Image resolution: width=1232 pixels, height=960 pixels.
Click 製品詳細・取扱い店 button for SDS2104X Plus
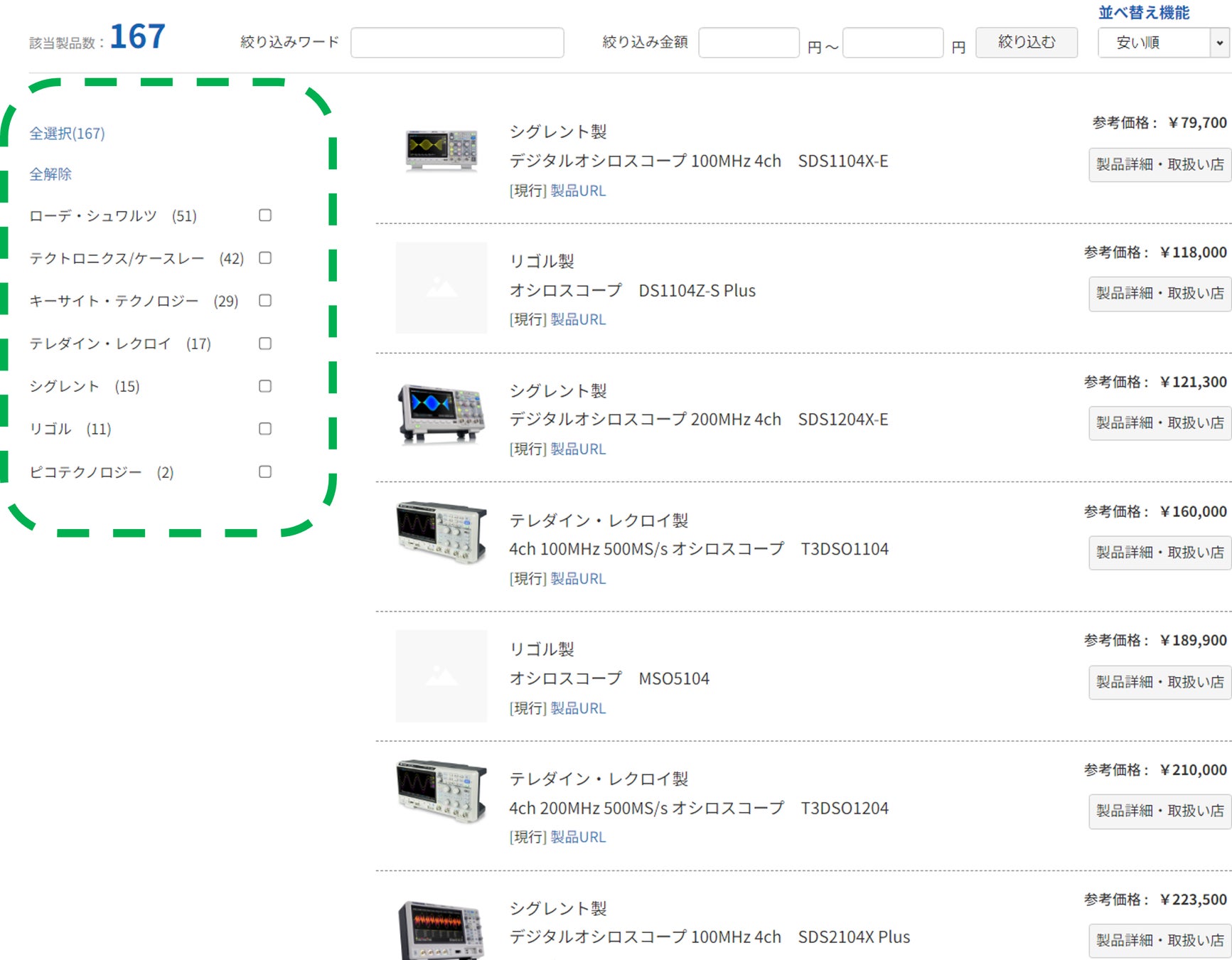click(1160, 940)
